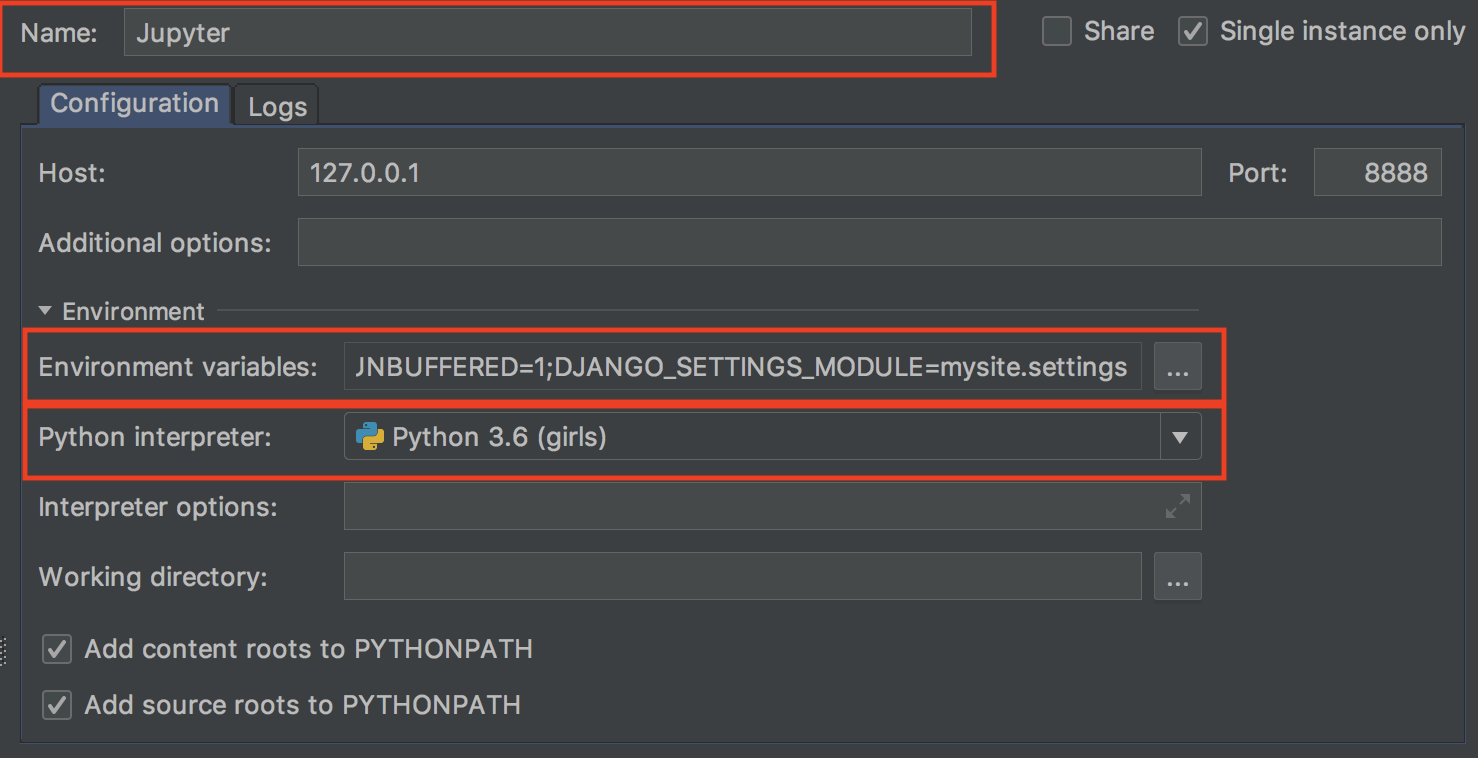Click the Additional options input field
This screenshot has width=1478, height=758.
[x=869, y=243]
